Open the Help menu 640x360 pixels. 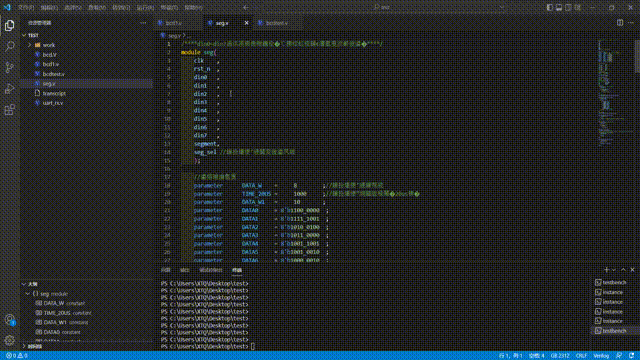pos(193,7)
